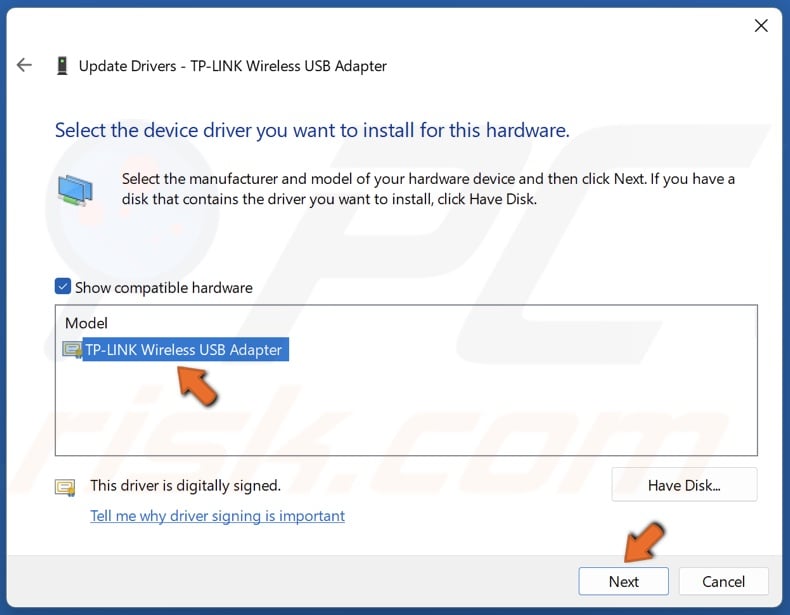Click 'This driver is digitally signed.' text
790x615 pixels.
[x=185, y=486]
